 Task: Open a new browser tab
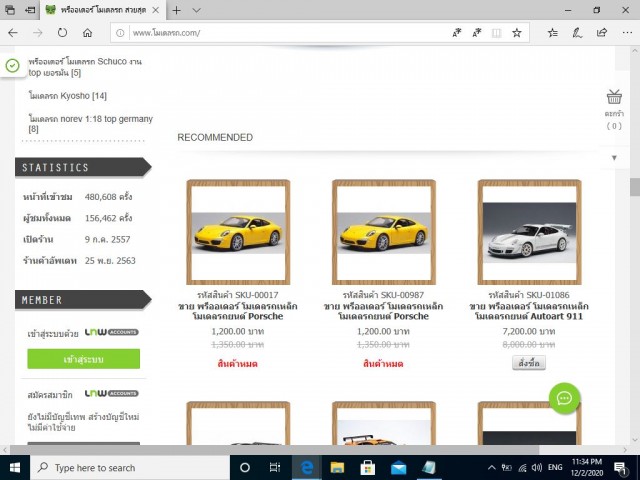click(x=176, y=10)
